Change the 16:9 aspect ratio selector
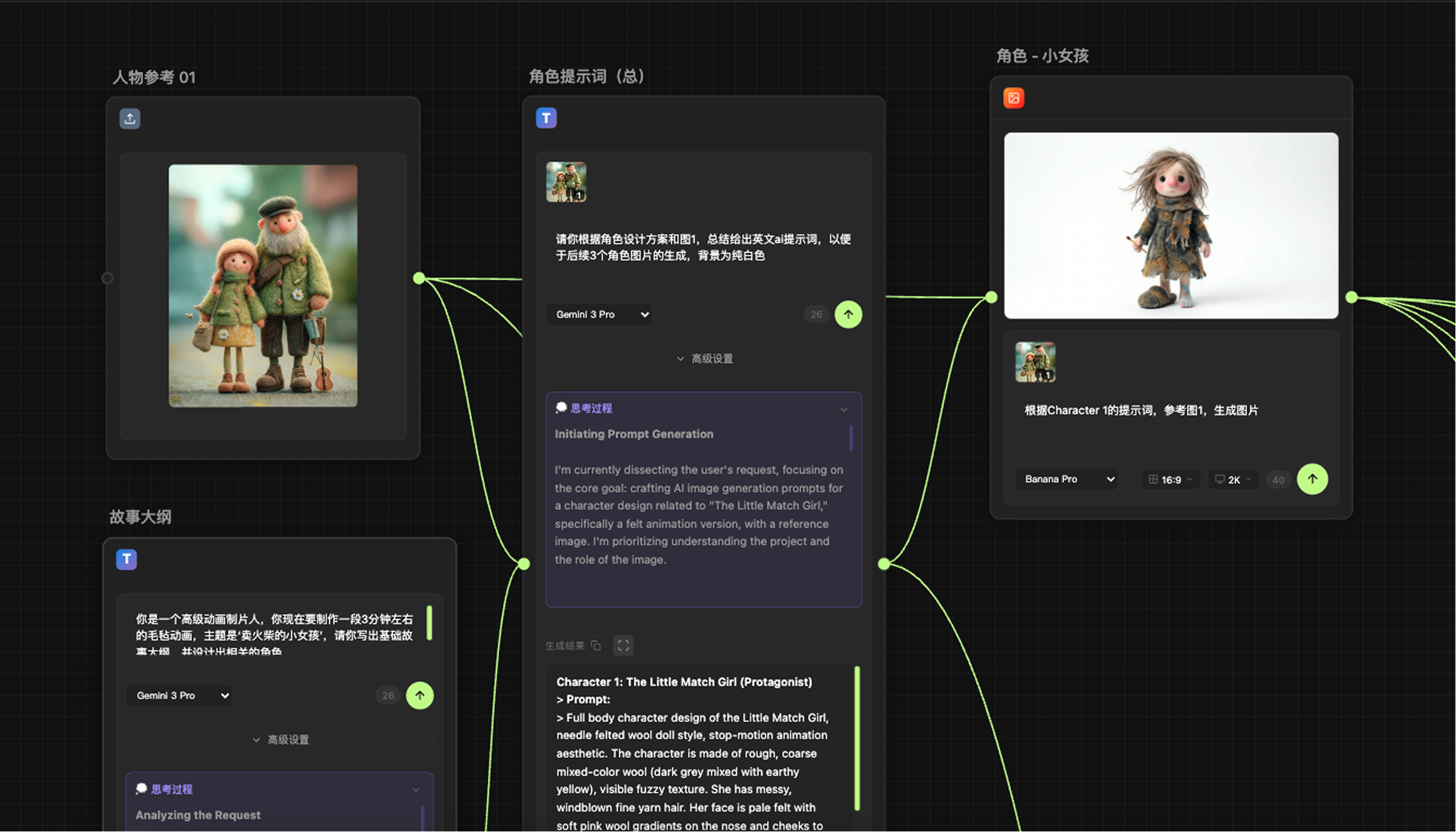The width and height of the screenshot is (1456, 832). tap(1170, 480)
